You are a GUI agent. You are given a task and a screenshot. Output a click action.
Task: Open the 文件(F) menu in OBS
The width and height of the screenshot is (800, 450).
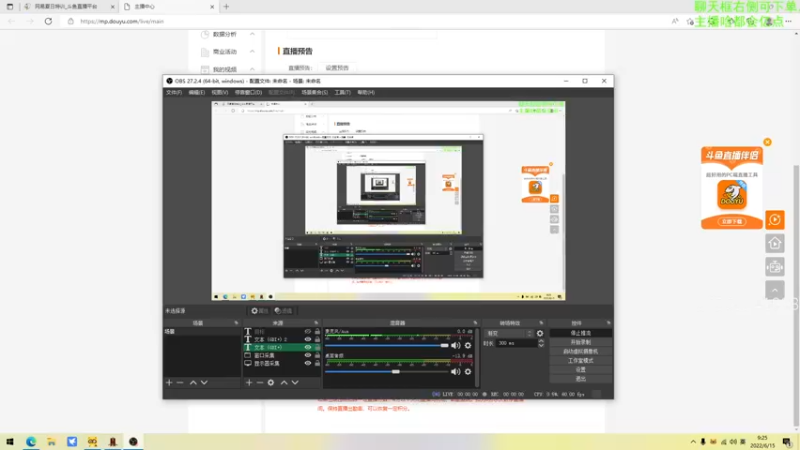click(x=173, y=92)
